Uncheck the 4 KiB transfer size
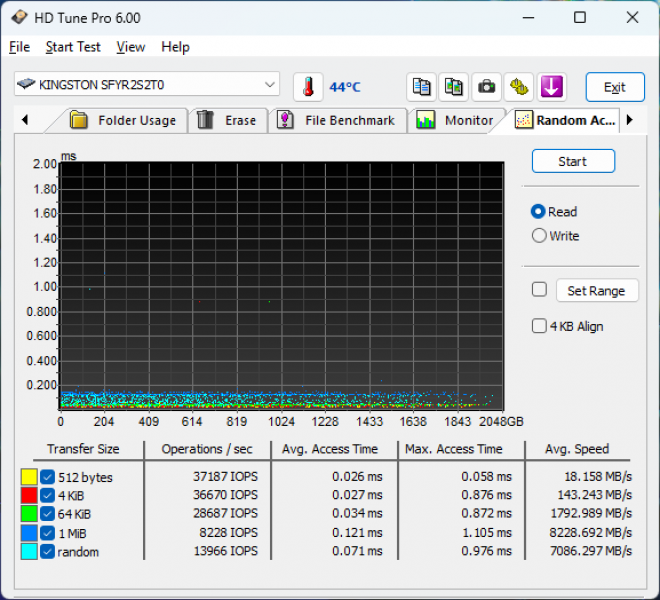Screen dimensions: 660x600 48,496
